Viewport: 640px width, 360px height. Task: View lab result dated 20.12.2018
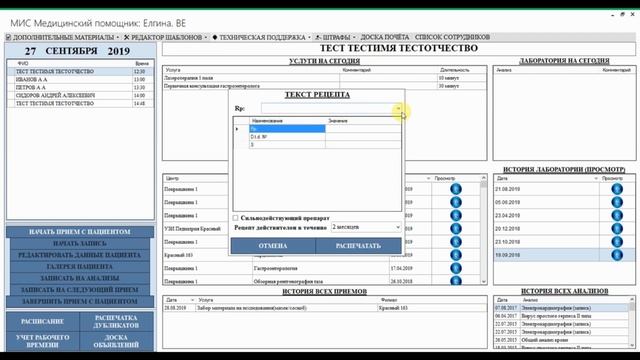(617, 229)
